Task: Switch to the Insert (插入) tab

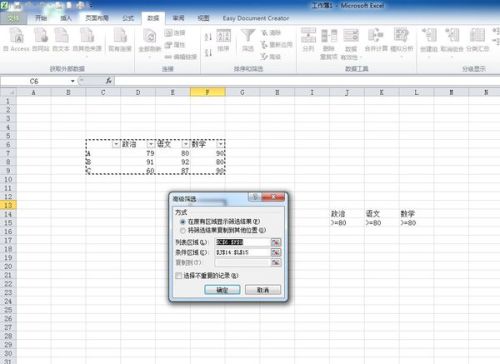Action: click(x=66, y=18)
